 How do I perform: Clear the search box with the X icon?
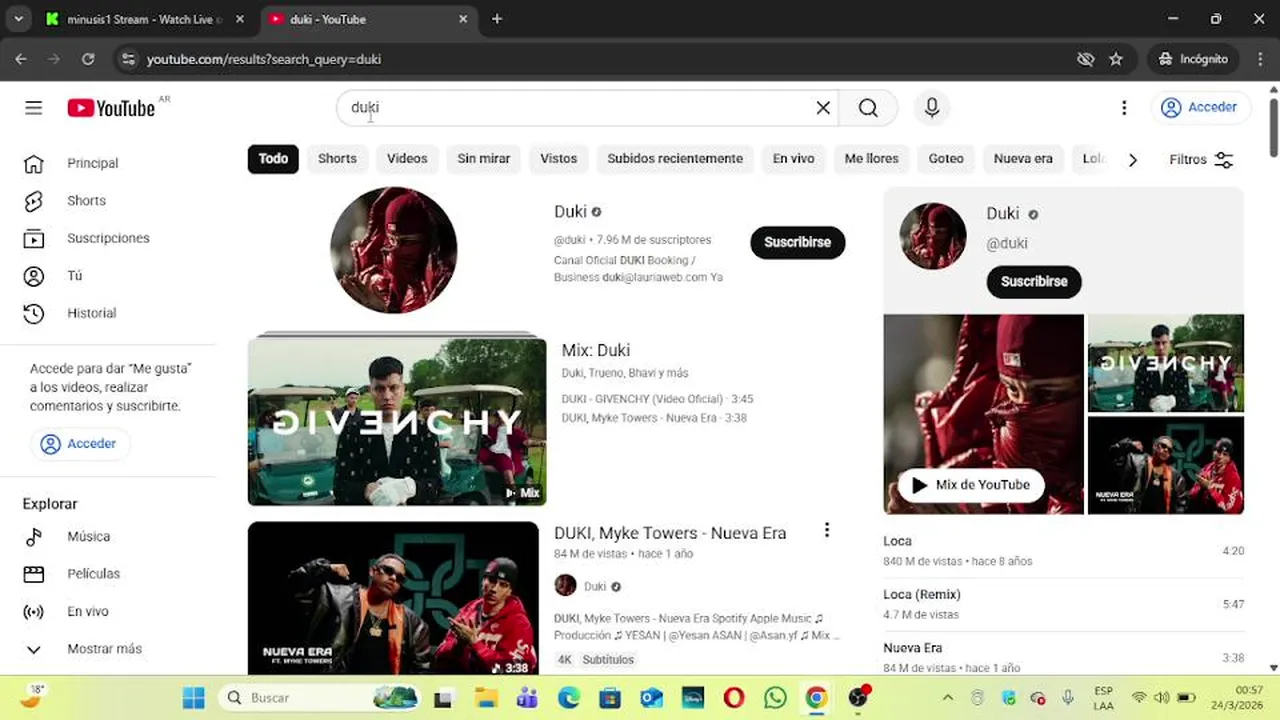(823, 108)
